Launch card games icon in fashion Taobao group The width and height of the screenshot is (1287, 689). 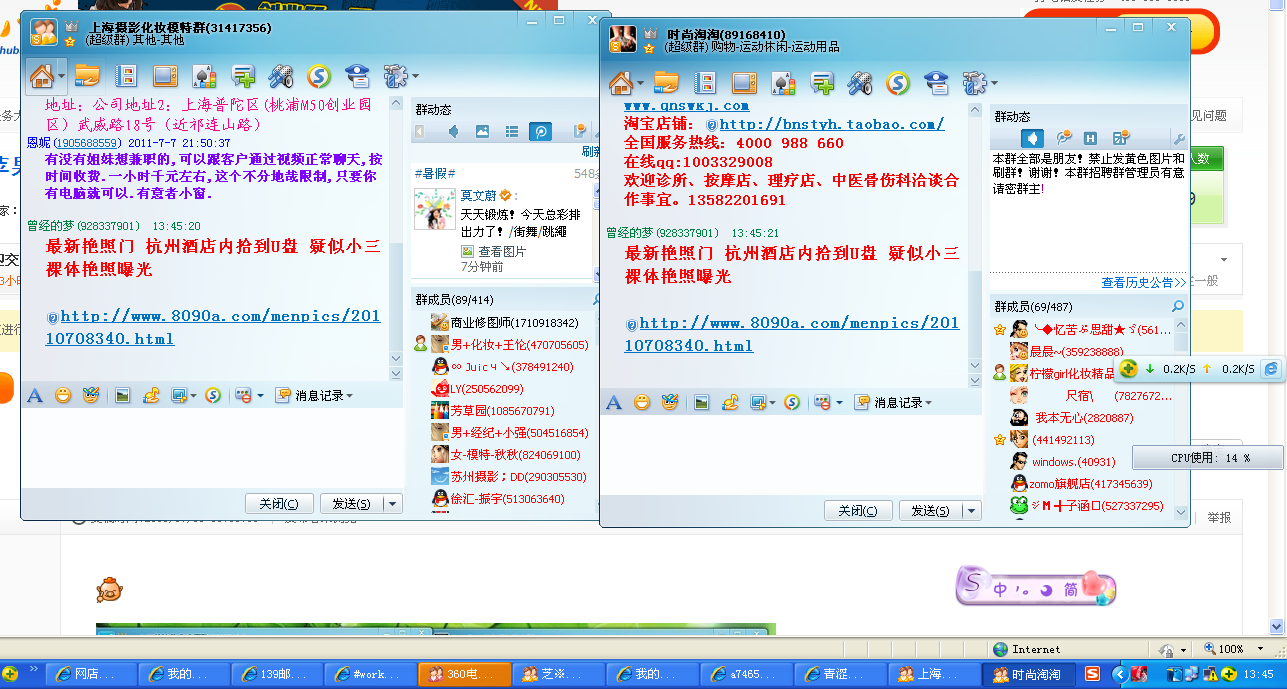pyautogui.click(x=783, y=83)
